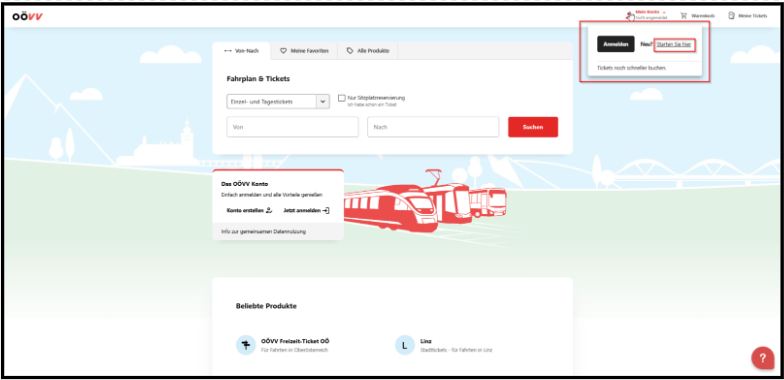Click the OÖVV logo
Image resolution: width=784 pixels, height=380 pixels.
coord(28,16)
